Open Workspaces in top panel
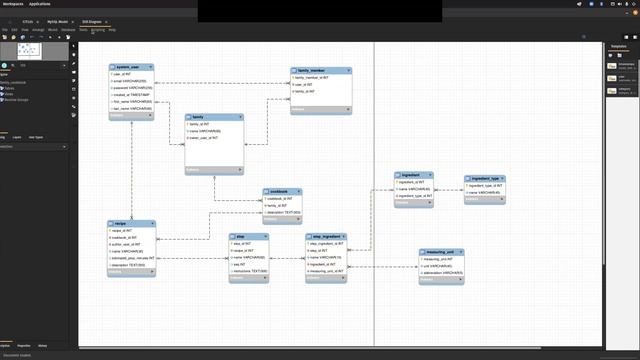Viewport: 640px width, 360px height. [x=13, y=4]
